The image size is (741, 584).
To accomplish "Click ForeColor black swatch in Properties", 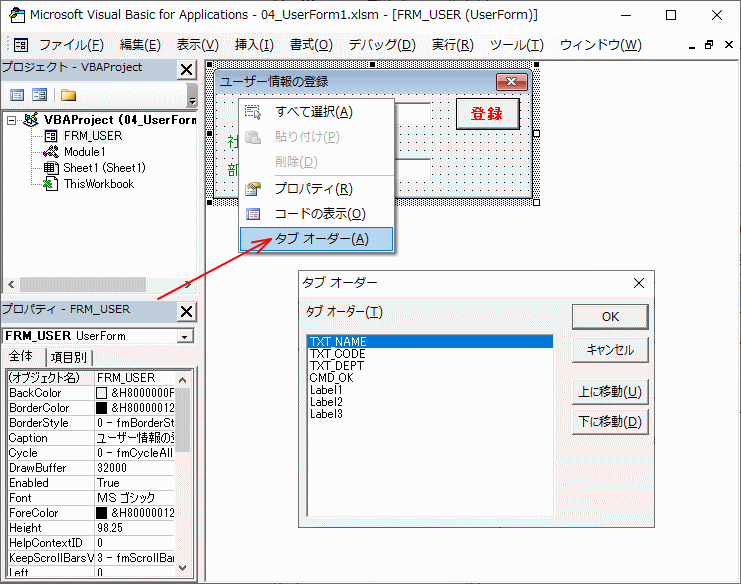I will pos(102,513).
